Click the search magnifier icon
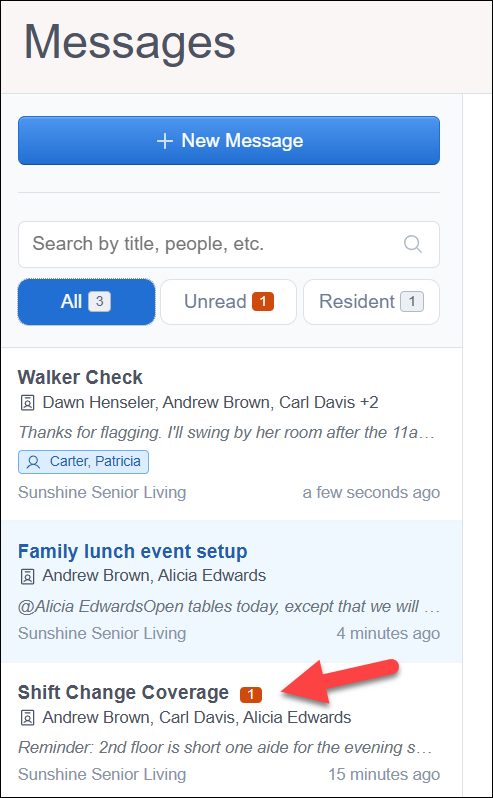This screenshot has width=493, height=798. (x=413, y=244)
